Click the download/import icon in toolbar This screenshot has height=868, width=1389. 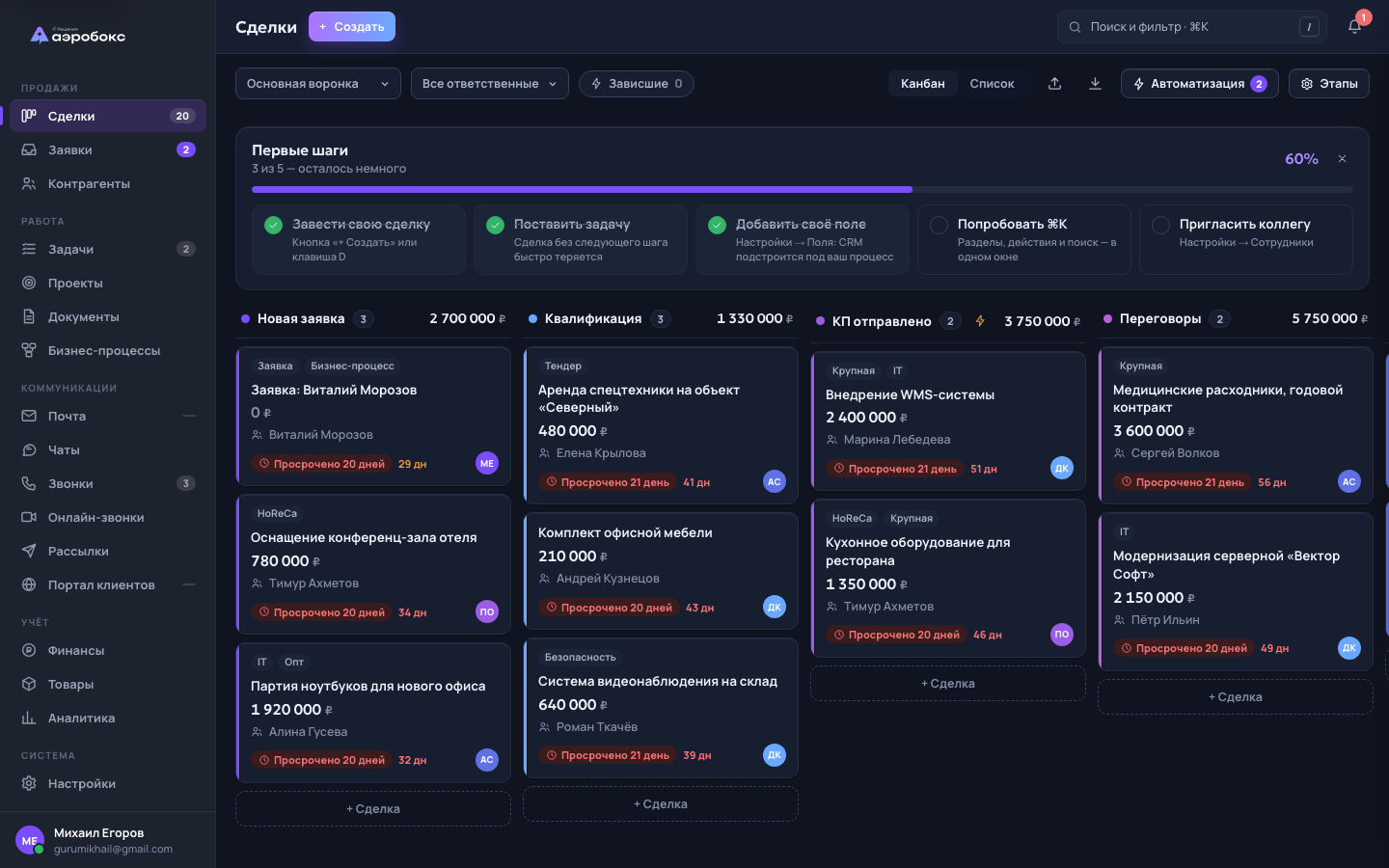1095,84
